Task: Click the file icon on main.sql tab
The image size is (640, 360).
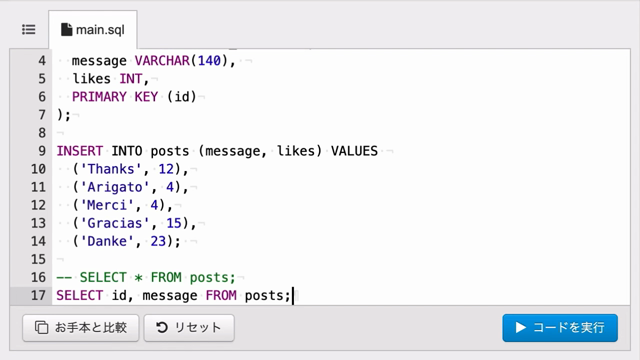Action: click(66, 29)
